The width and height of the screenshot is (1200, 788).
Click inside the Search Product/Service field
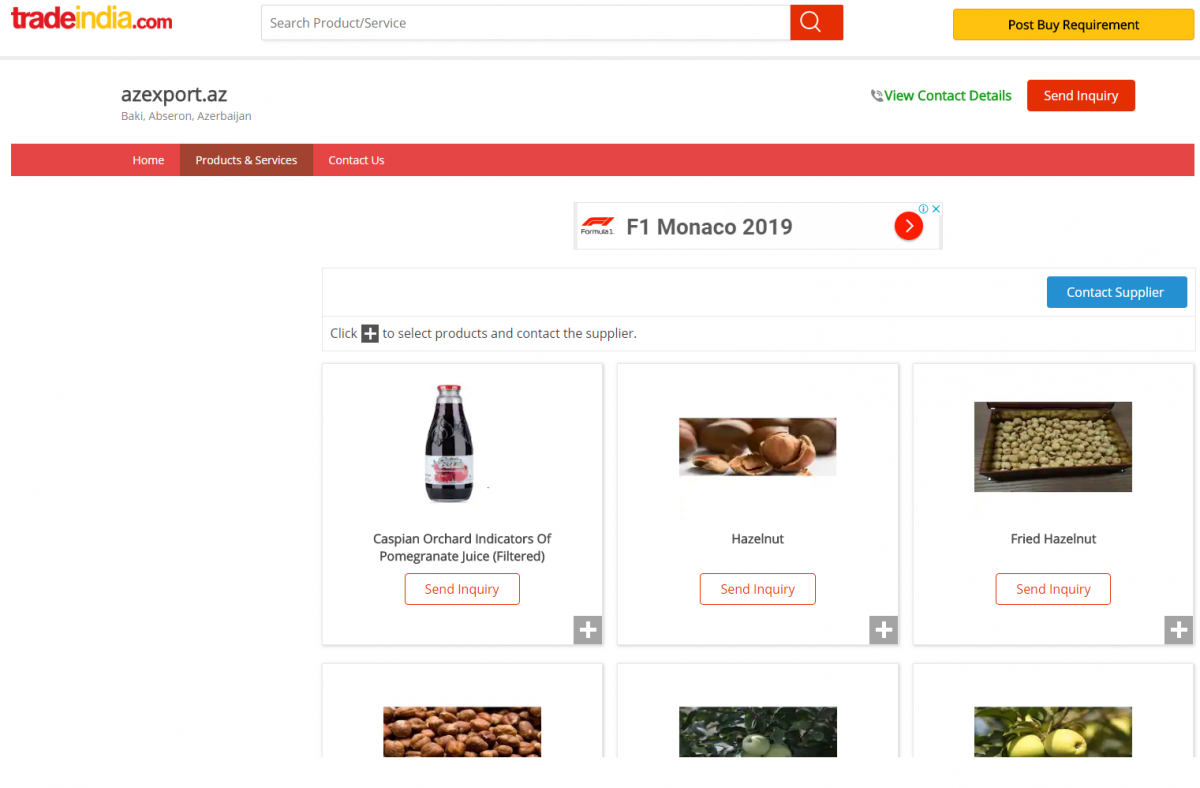(x=525, y=21)
